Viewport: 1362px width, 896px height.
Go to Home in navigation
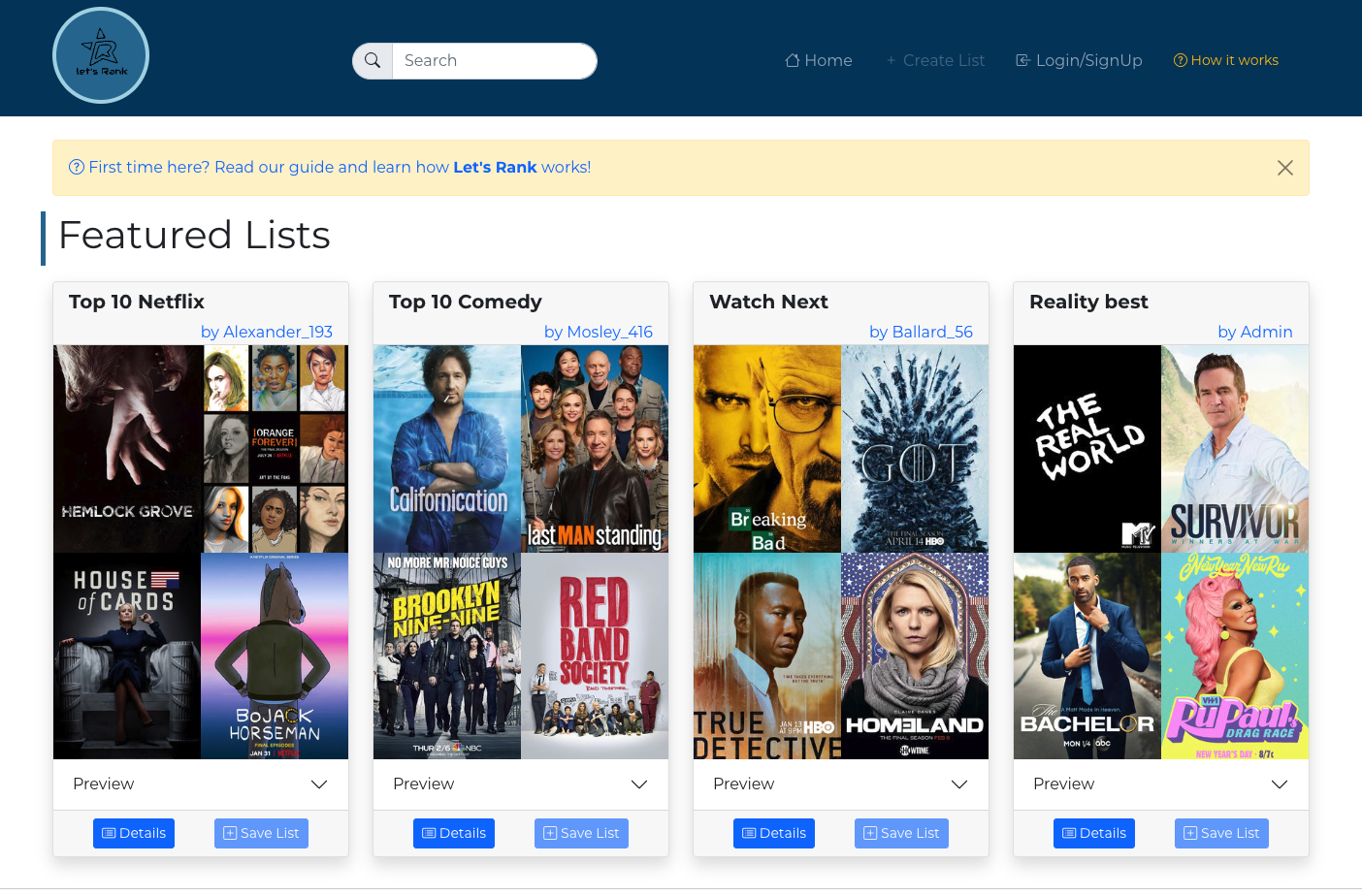point(819,60)
